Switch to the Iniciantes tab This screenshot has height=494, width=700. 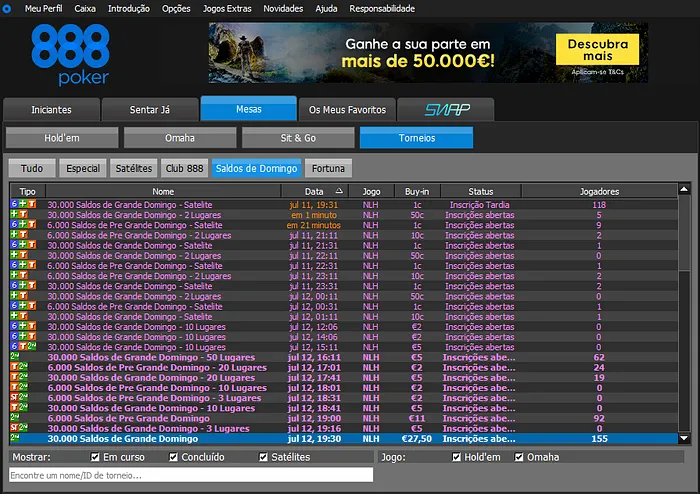[51, 110]
